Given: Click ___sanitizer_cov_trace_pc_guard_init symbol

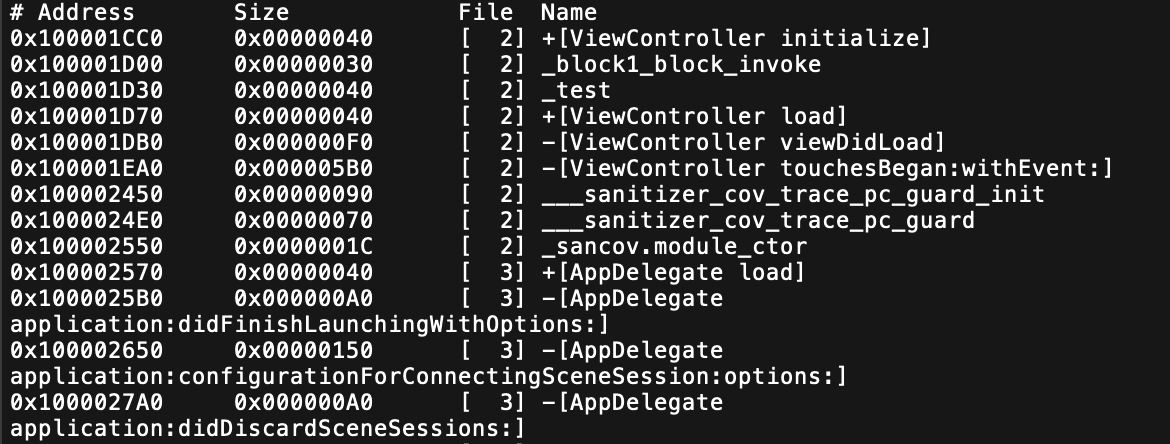Looking at the screenshot, I should [793, 195].
